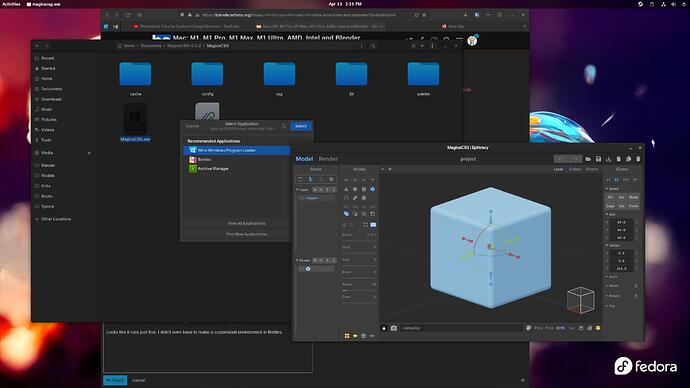This screenshot has width=690, height=388.
Task: Collapse the Size section in Game panel
Action: 607,215
